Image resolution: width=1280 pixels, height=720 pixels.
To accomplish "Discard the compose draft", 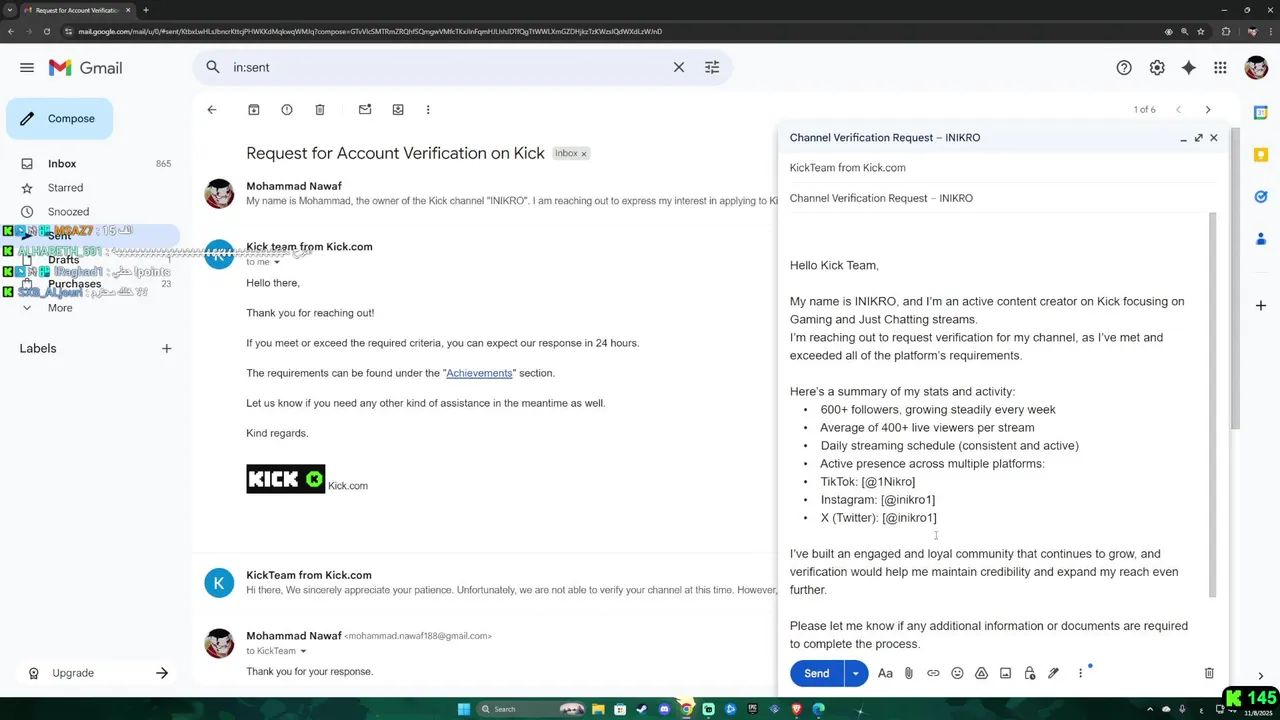I will [x=1209, y=673].
